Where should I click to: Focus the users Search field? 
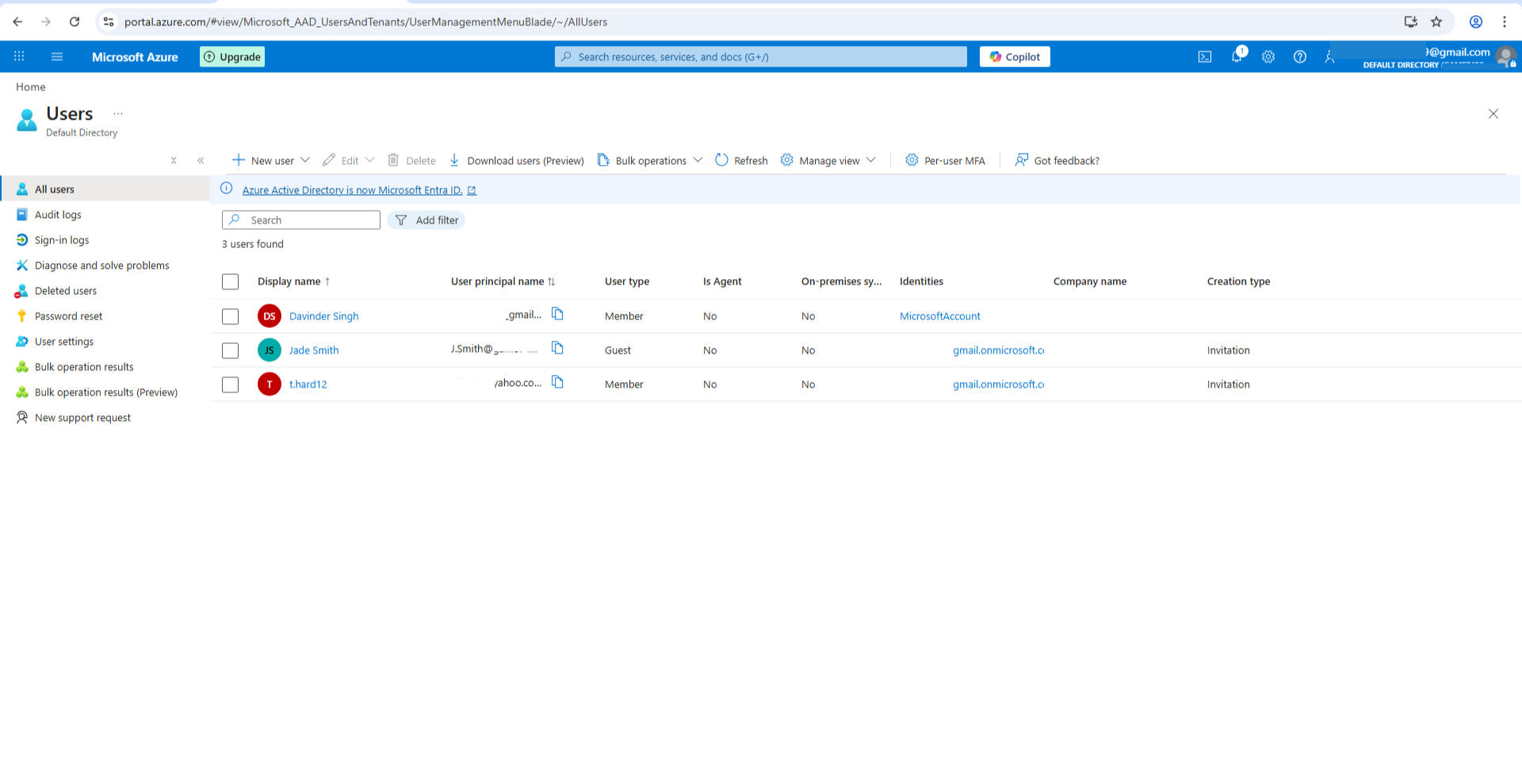click(301, 220)
